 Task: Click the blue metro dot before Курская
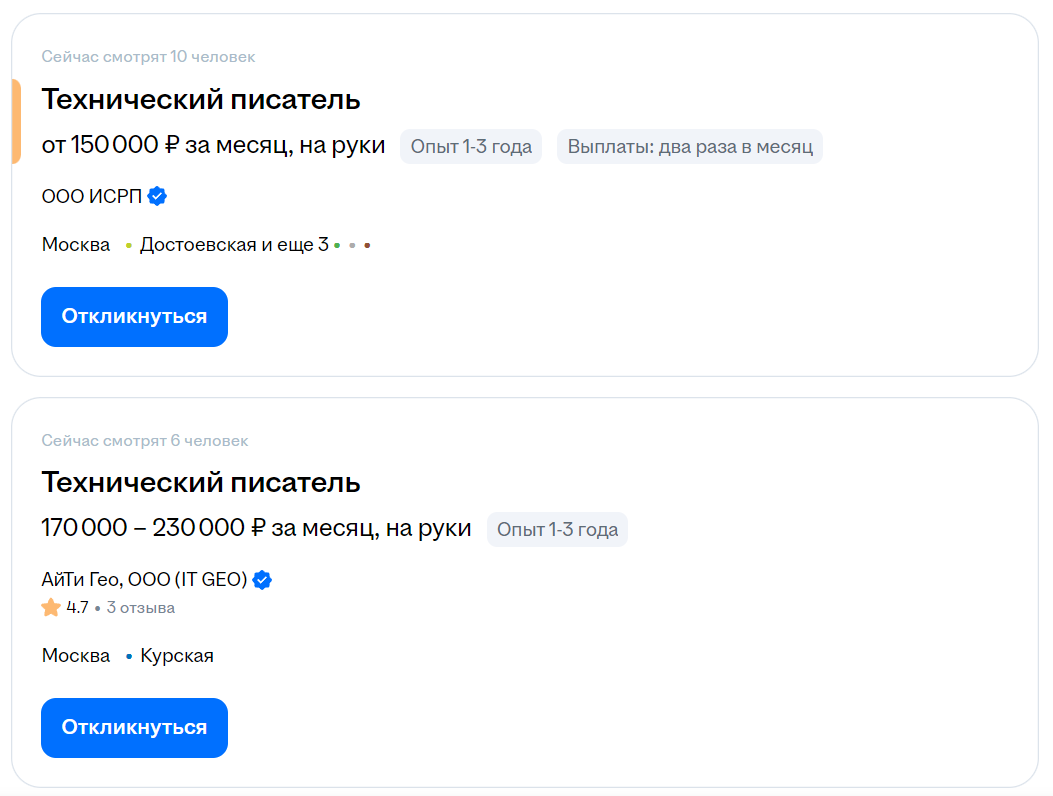[128, 655]
